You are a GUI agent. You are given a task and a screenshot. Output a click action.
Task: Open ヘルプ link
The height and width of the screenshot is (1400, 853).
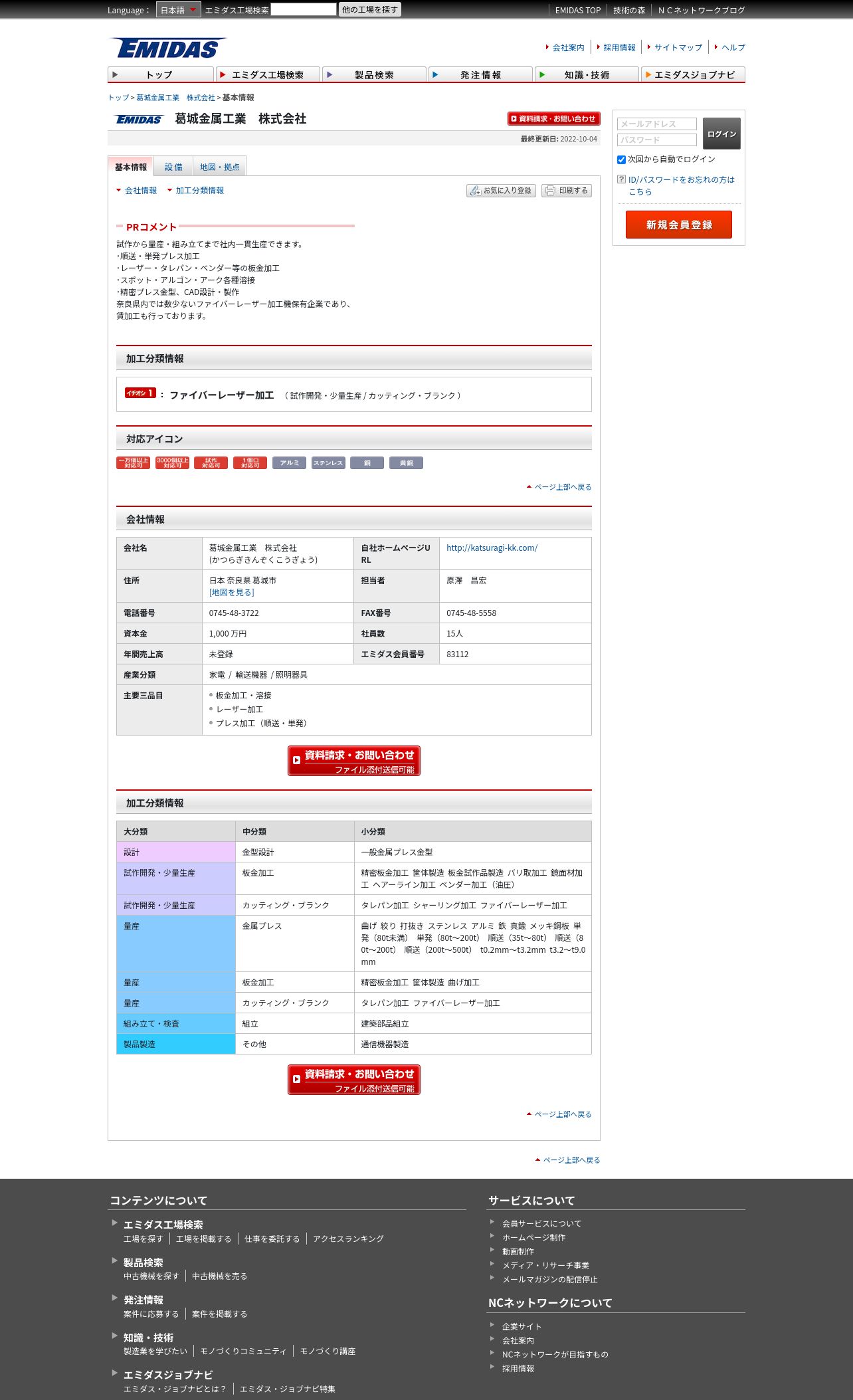pos(733,48)
